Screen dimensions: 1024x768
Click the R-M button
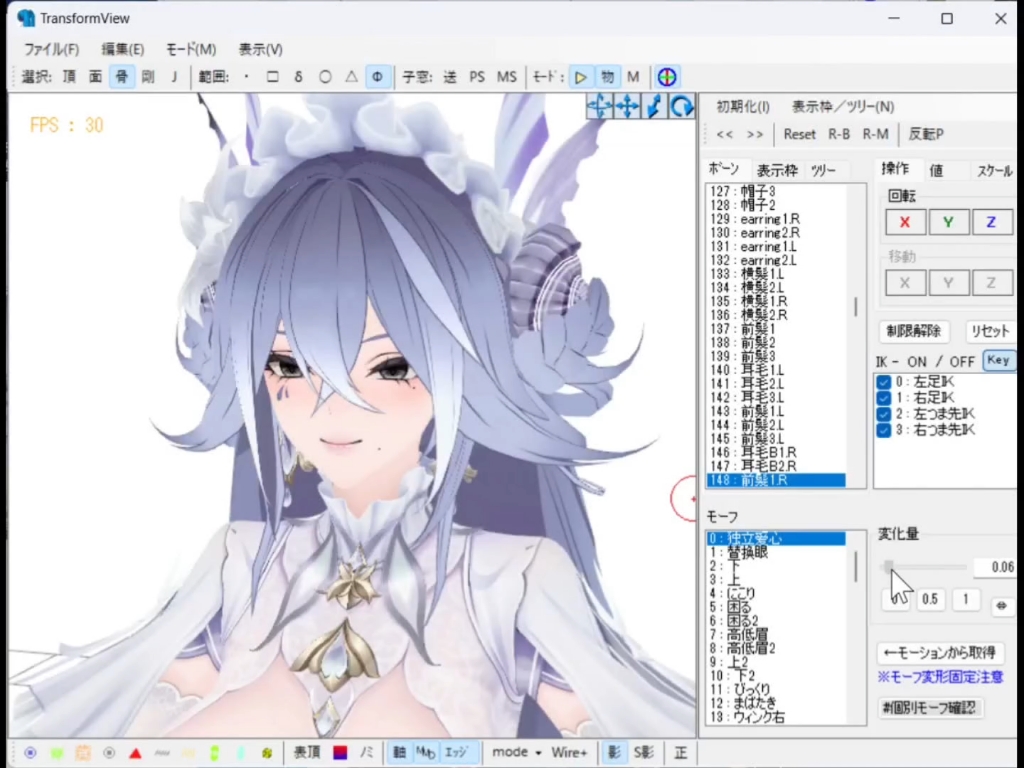point(876,134)
